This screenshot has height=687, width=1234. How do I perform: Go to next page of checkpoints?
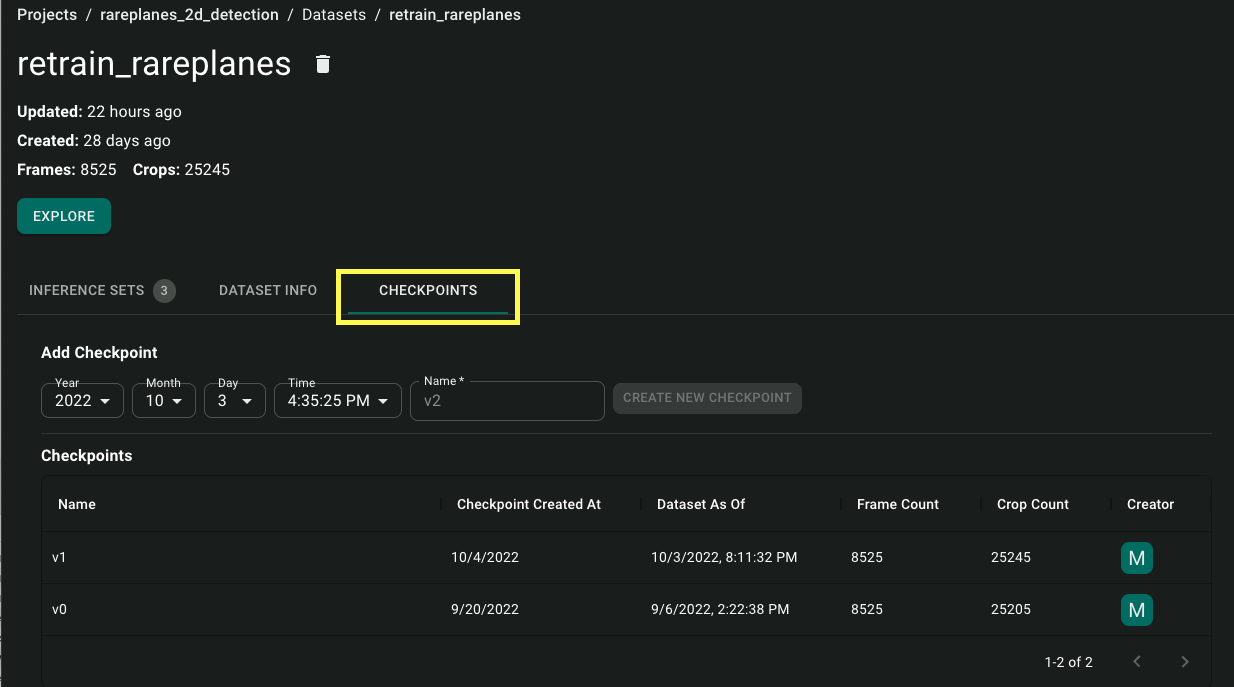point(1185,662)
